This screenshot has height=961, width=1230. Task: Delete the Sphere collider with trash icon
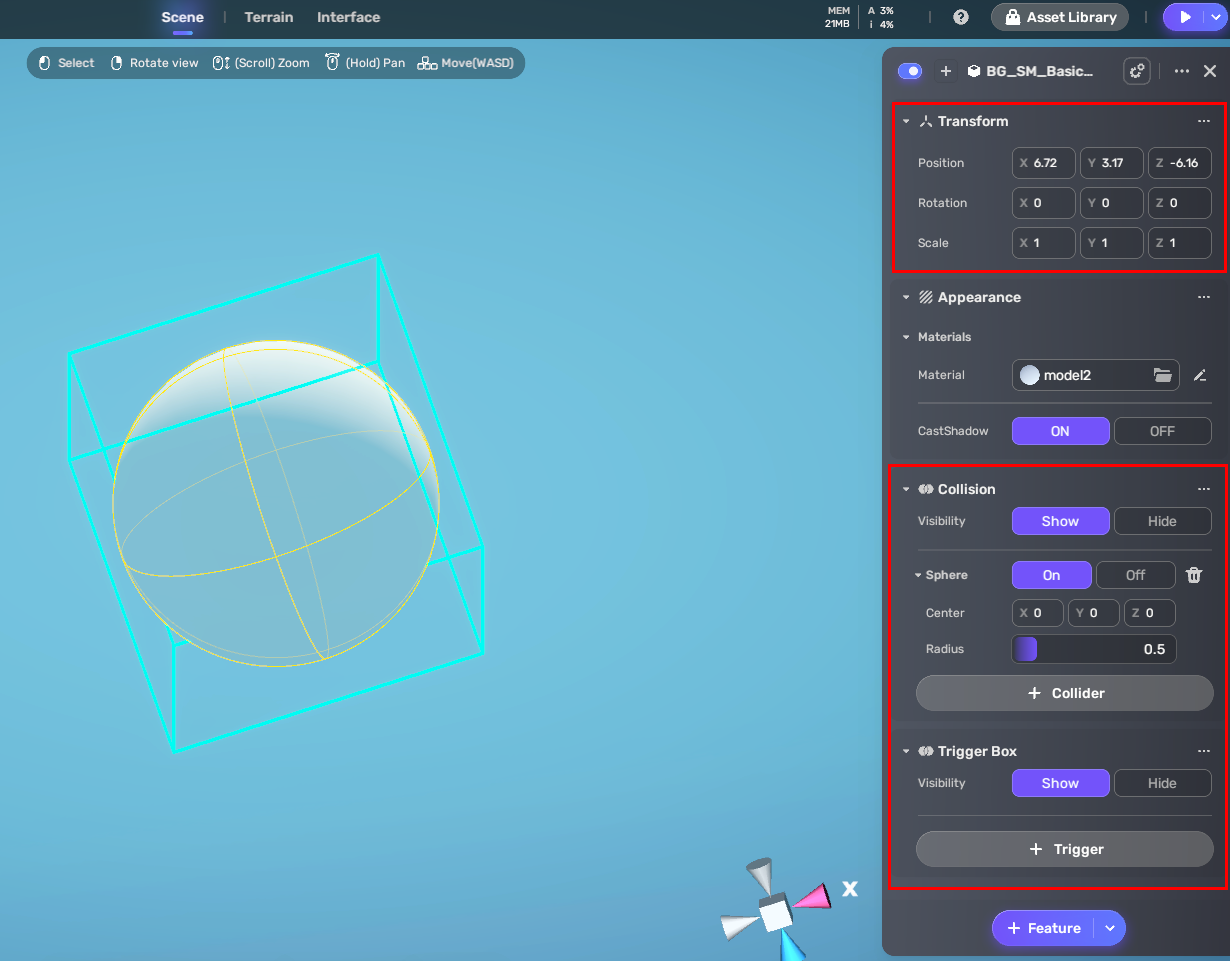pos(1194,575)
